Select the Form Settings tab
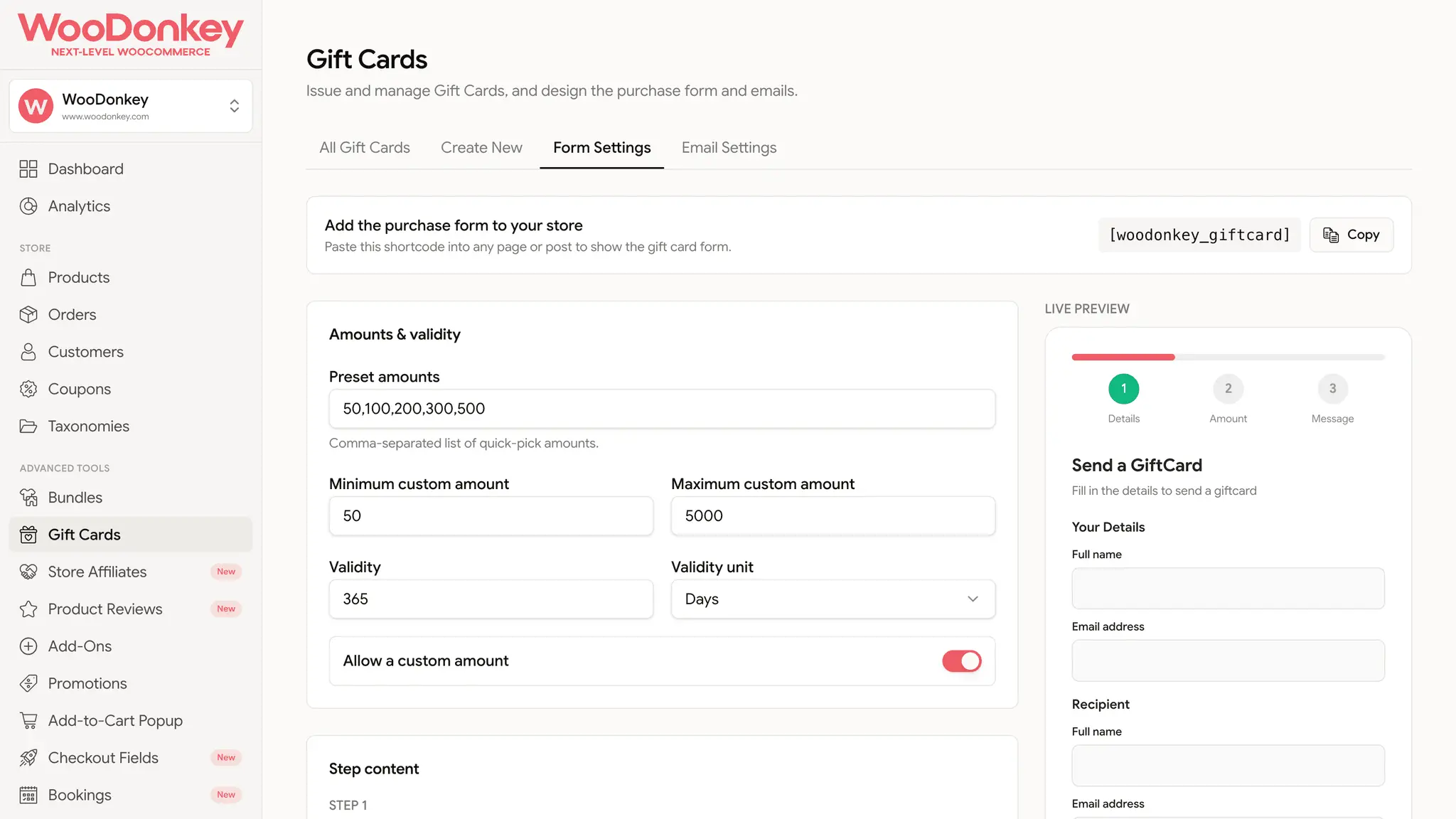The width and height of the screenshot is (1456, 819). pyautogui.click(x=601, y=148)
